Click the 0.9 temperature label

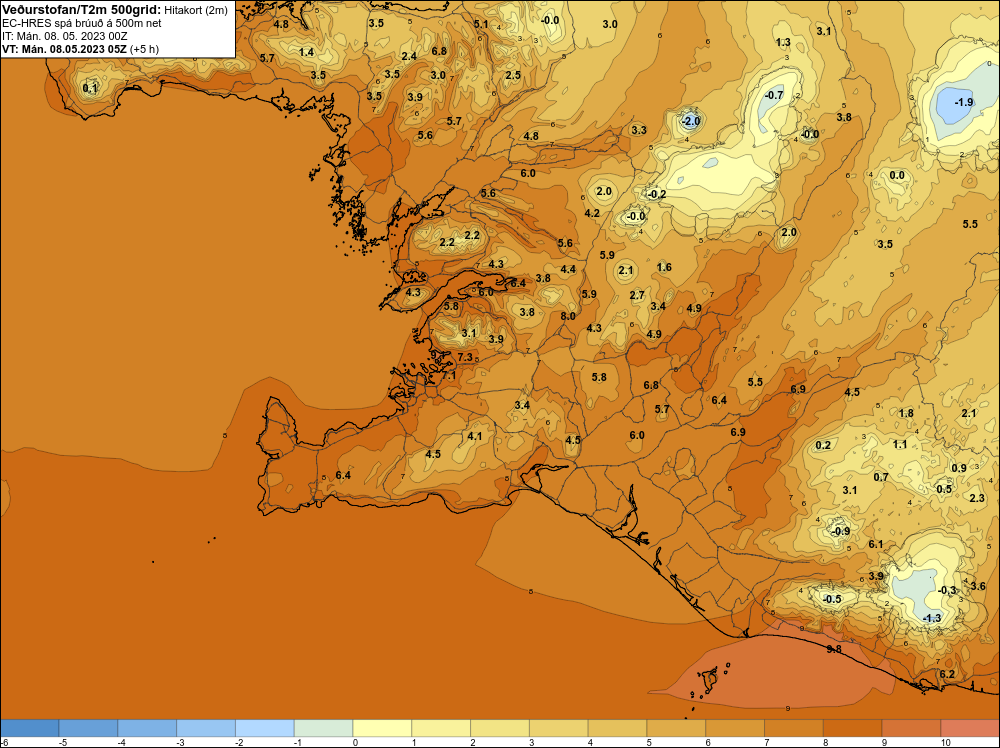[959, 468]
